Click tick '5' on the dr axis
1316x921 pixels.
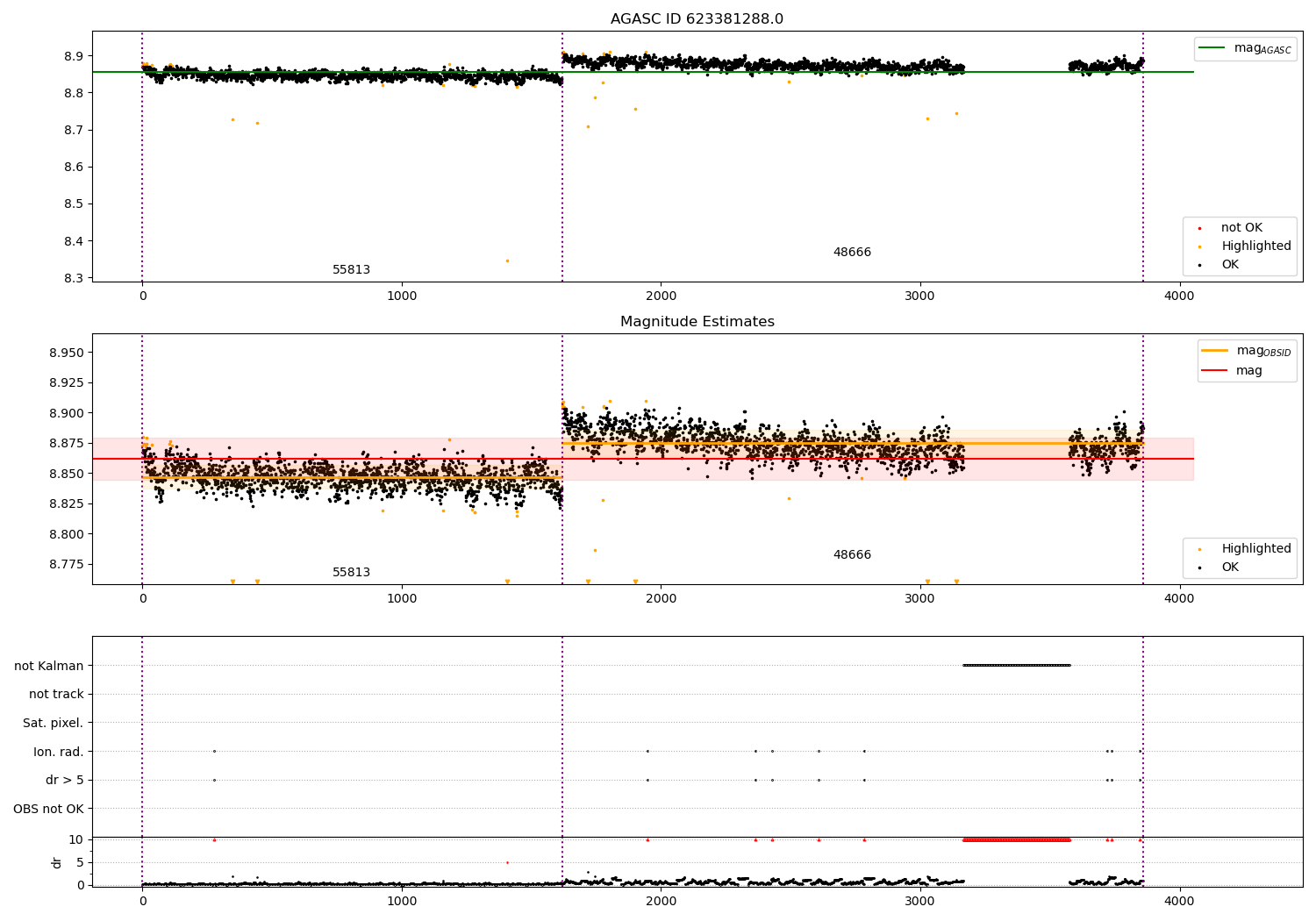(x=80, y=863)
